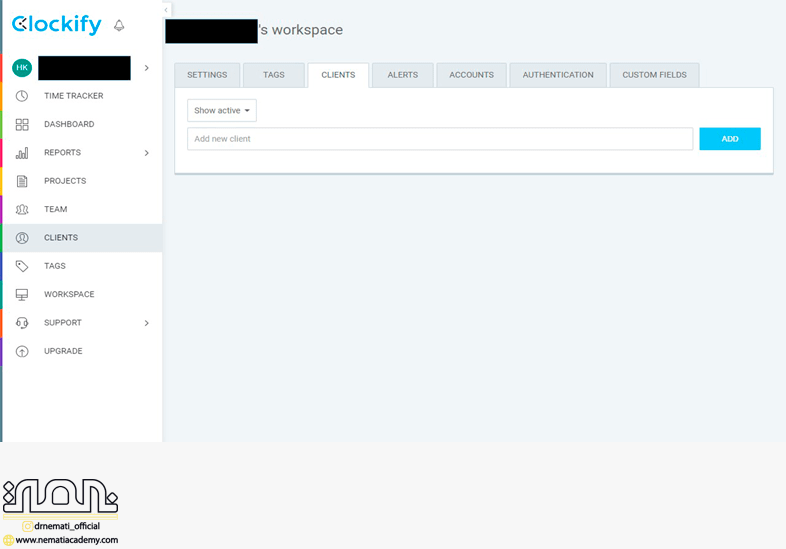Click the Team people icon
Image resolution: width=786 pixels, height=549 pixels.
click(22, 209)
